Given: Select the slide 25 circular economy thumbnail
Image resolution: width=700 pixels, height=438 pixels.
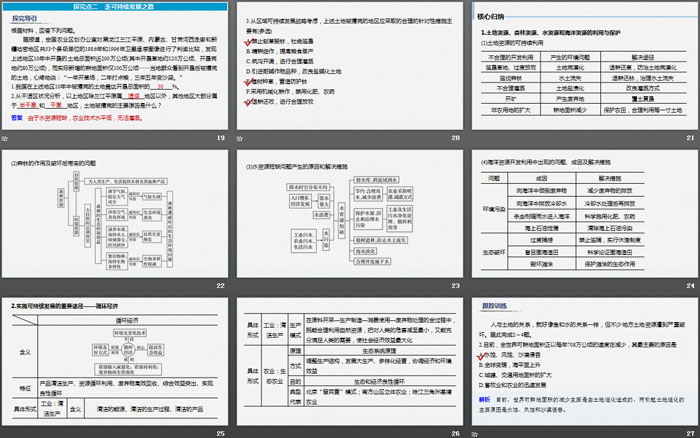Looking at the screenshot, I should [116, 367].
